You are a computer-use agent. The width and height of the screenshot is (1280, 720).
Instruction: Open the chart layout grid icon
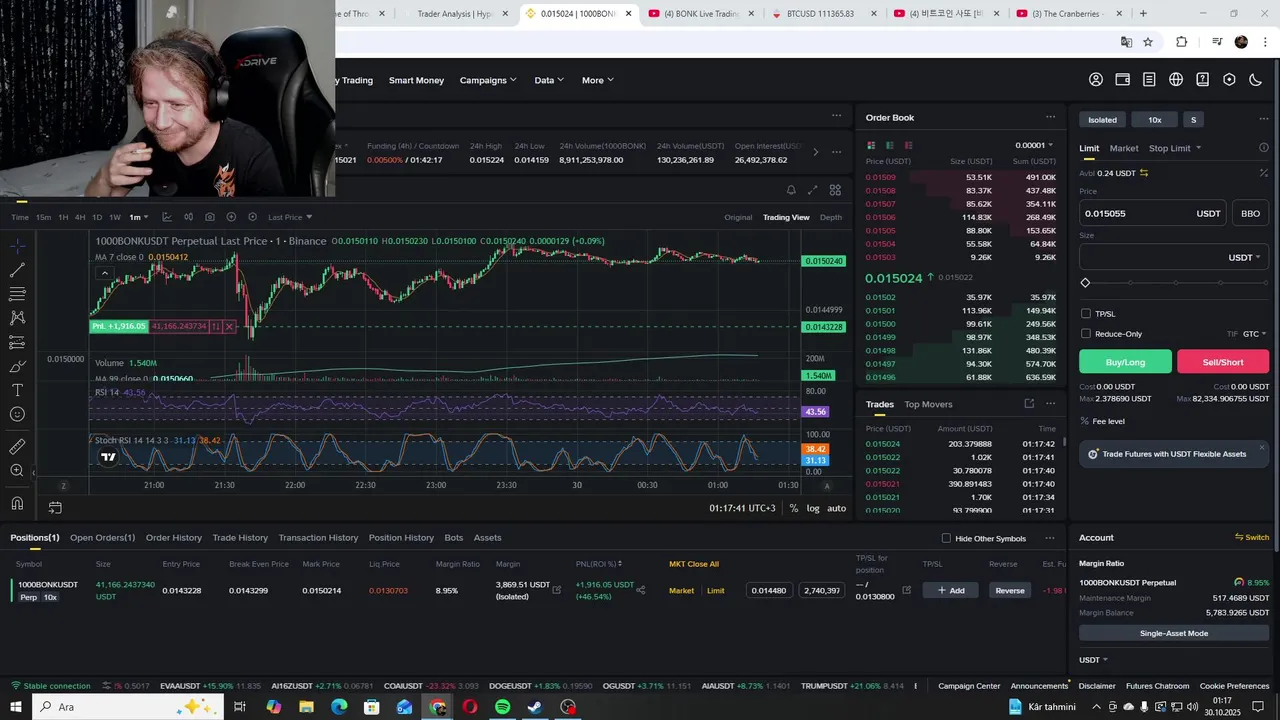click(x=835, y=190)
